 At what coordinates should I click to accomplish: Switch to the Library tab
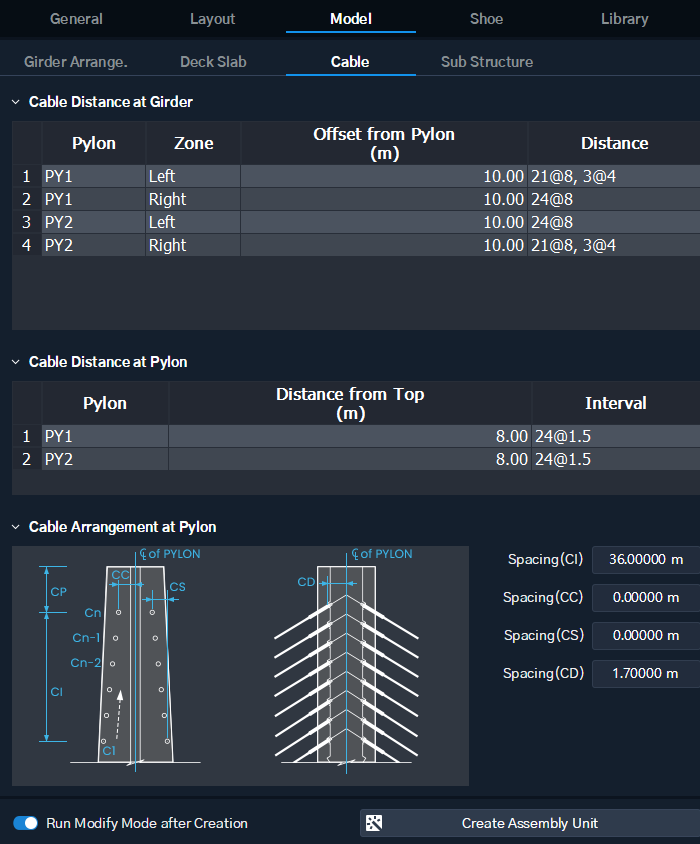pos(625,19)
